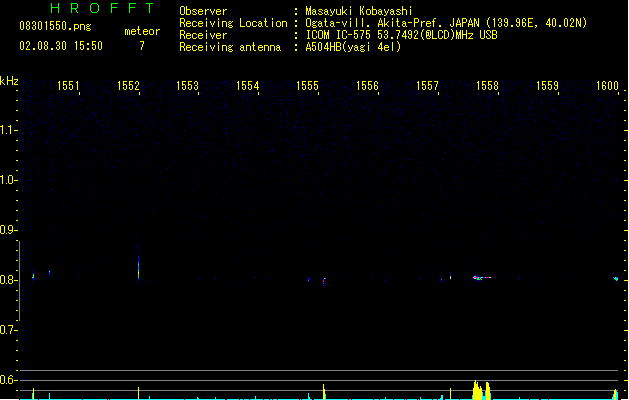Click the yellow power spike under 1552

[x=138, y=393]
